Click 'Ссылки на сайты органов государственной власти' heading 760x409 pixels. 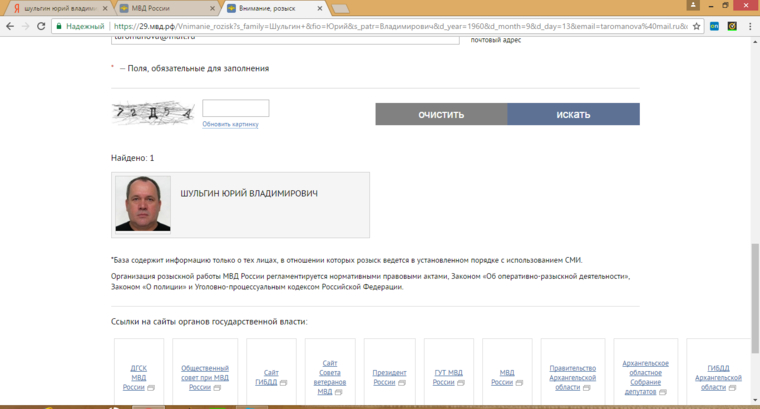click(x=209, y=322)
